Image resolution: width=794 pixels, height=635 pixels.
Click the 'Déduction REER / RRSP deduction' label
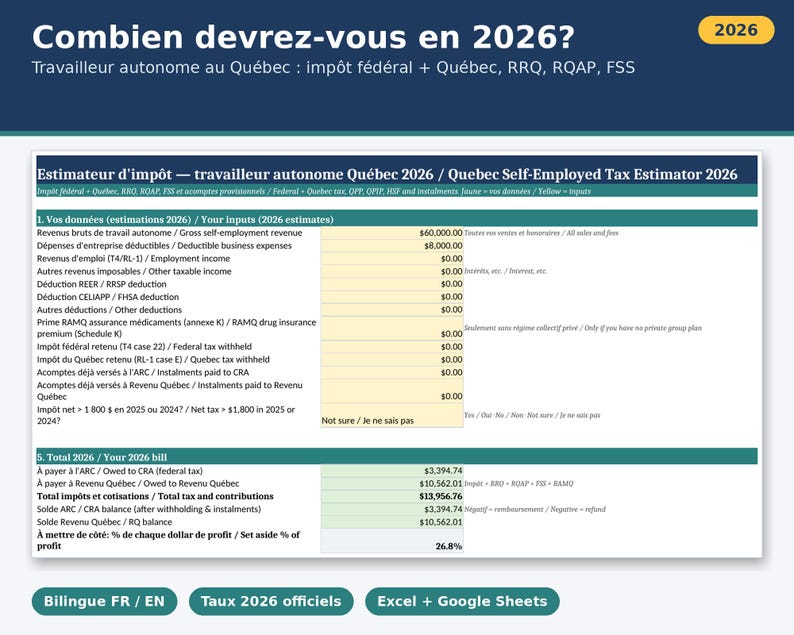point(101,284)
